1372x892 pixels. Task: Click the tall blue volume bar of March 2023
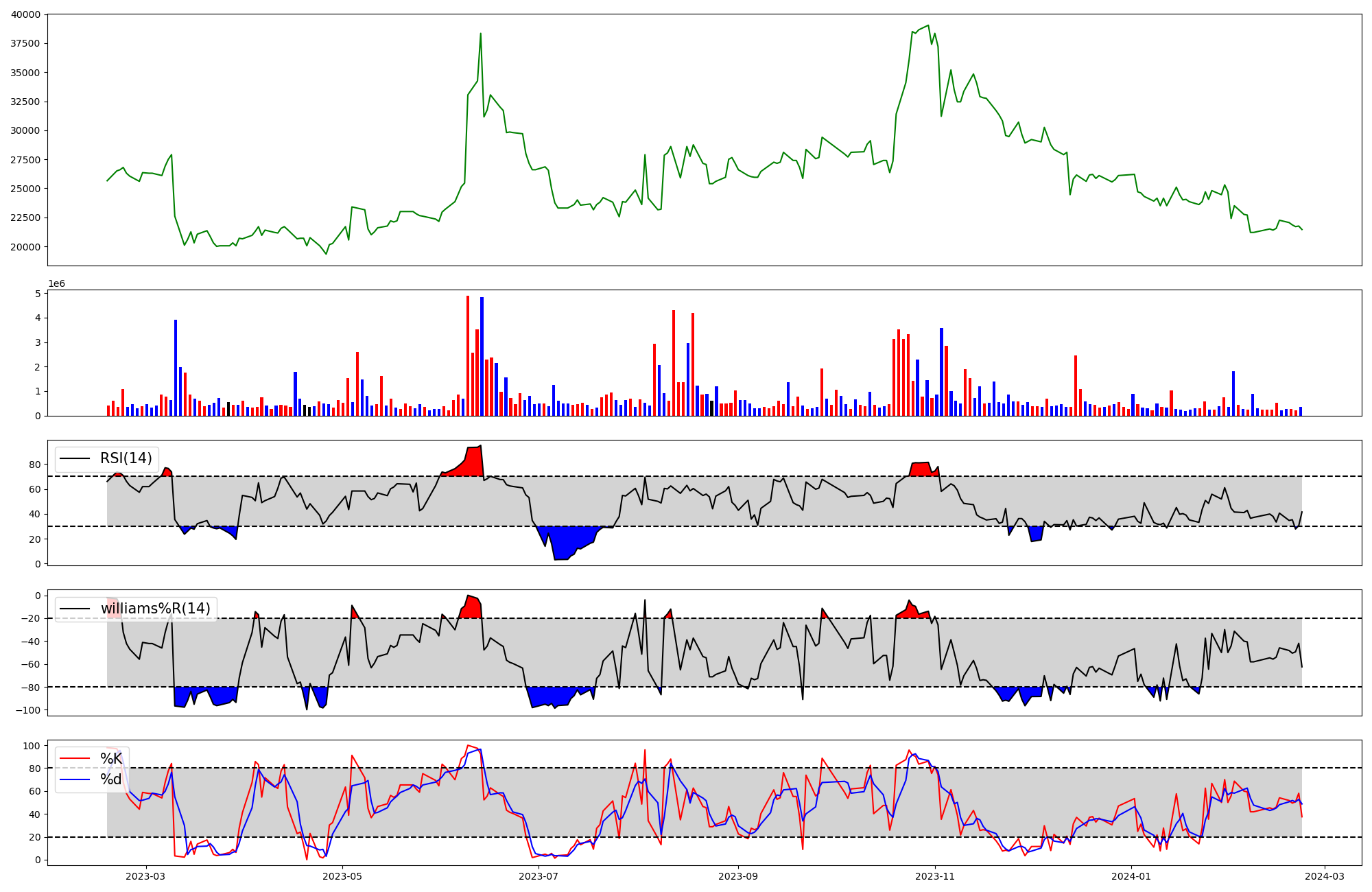pyautogui.click(x=176, y=368)
